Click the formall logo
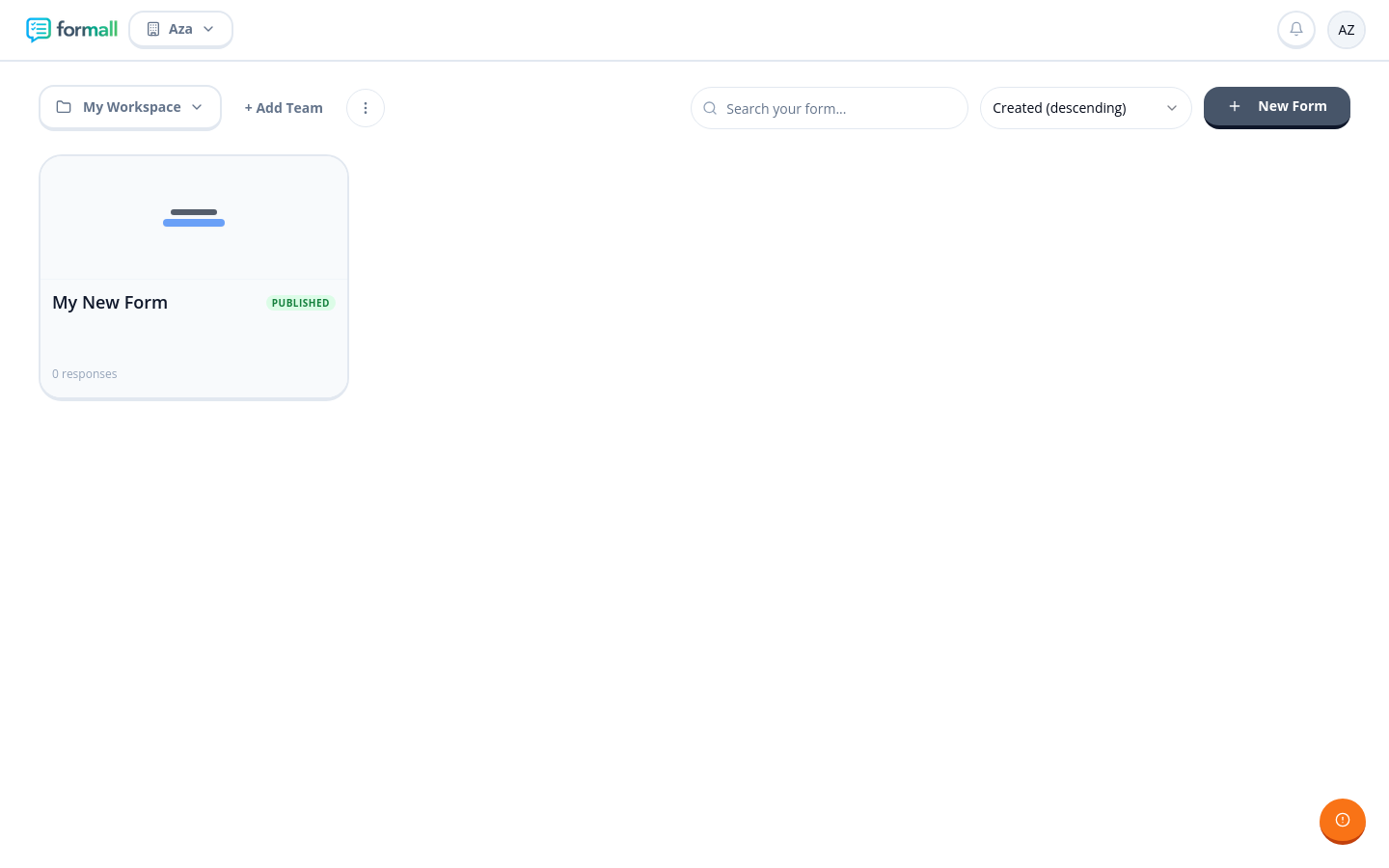Screen dimensions: 1389x868 tap(71, 30)
